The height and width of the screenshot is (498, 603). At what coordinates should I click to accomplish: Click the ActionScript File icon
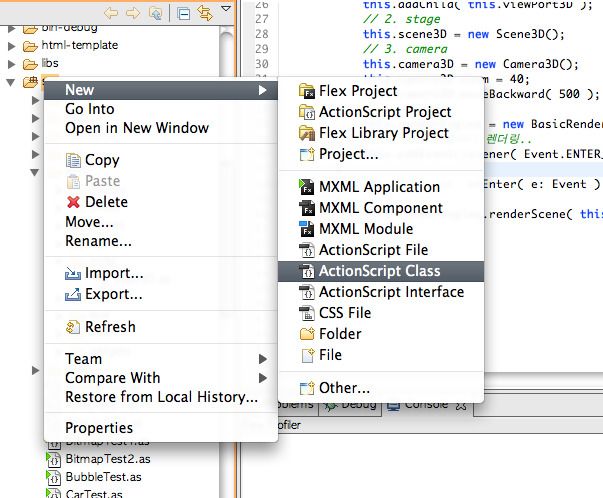coord(307,250)
